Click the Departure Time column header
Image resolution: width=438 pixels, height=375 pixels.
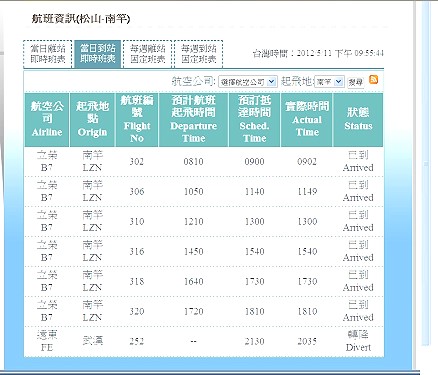click(193, 120)
